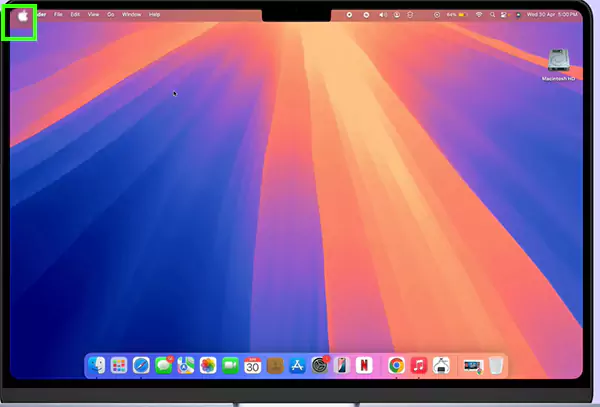
Task: Open iPhone Mirroring in the Dock
Action: click(342, 366)
